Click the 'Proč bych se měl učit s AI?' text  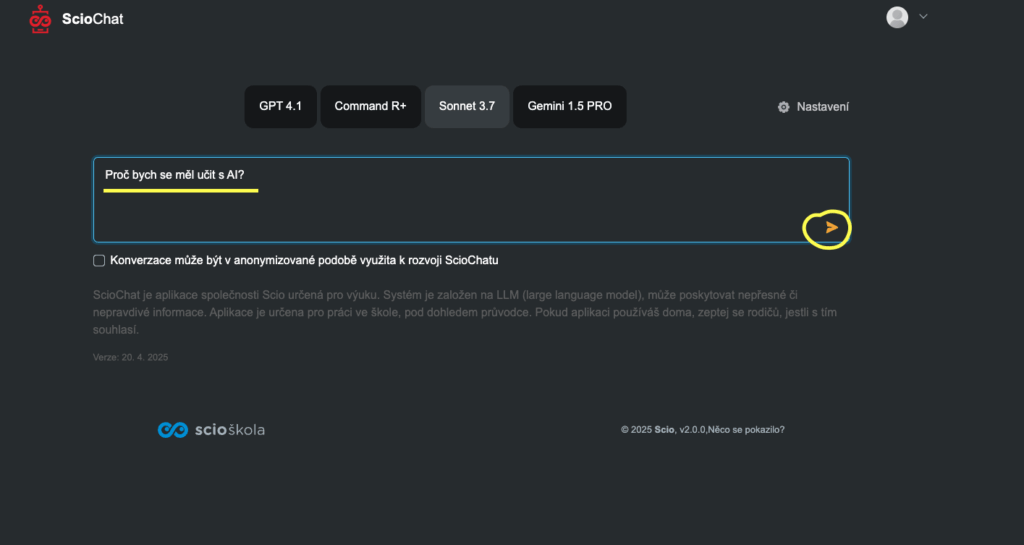[174, 175]
